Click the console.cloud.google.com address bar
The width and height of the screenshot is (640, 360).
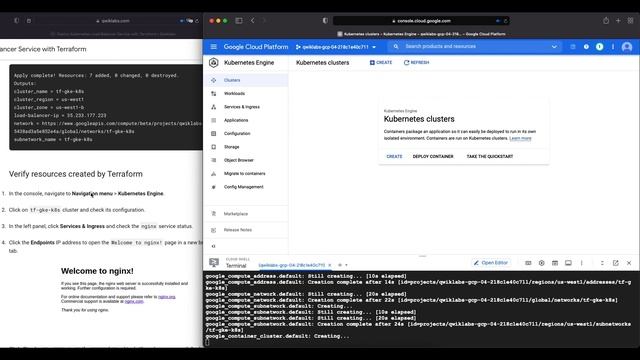[421, 21]
